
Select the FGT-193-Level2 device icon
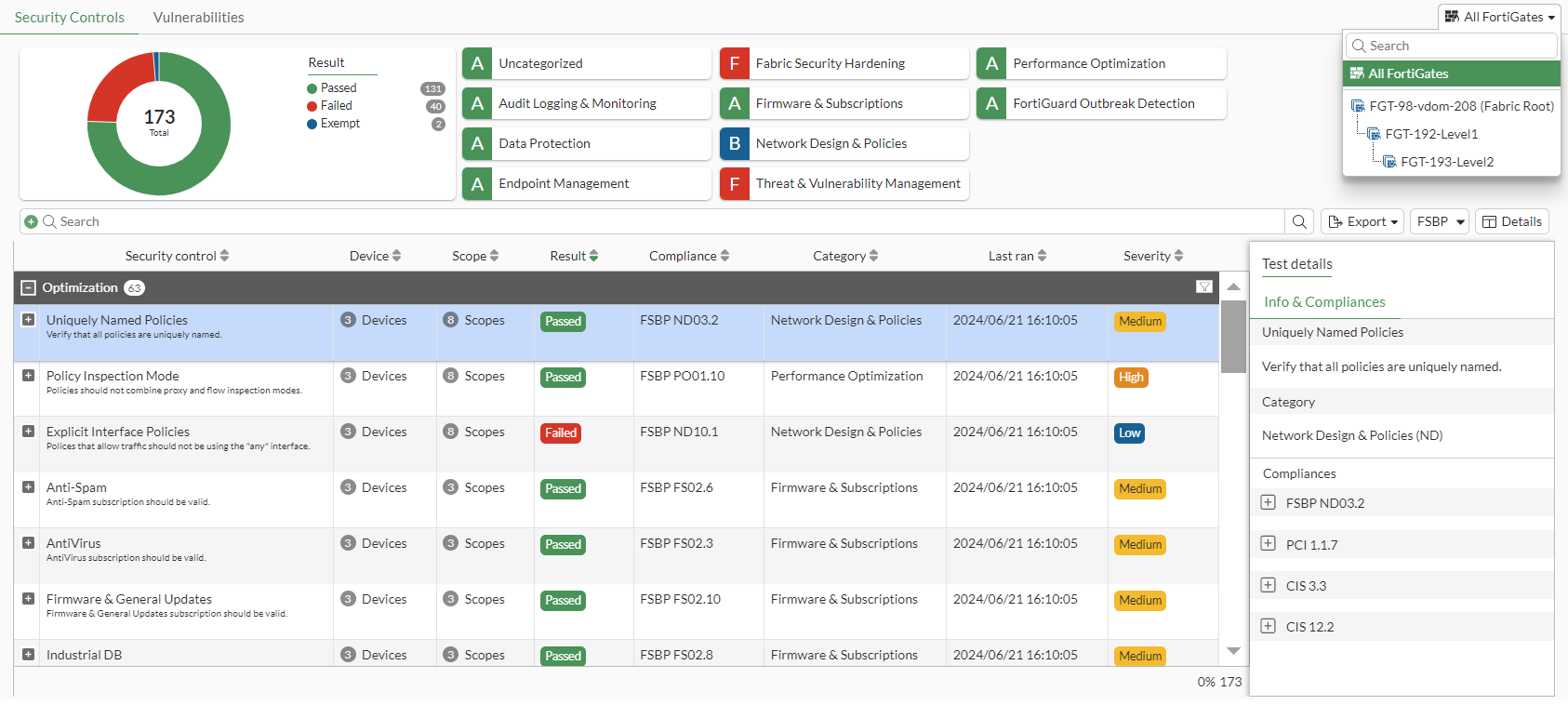click(x=1389, y=162)
